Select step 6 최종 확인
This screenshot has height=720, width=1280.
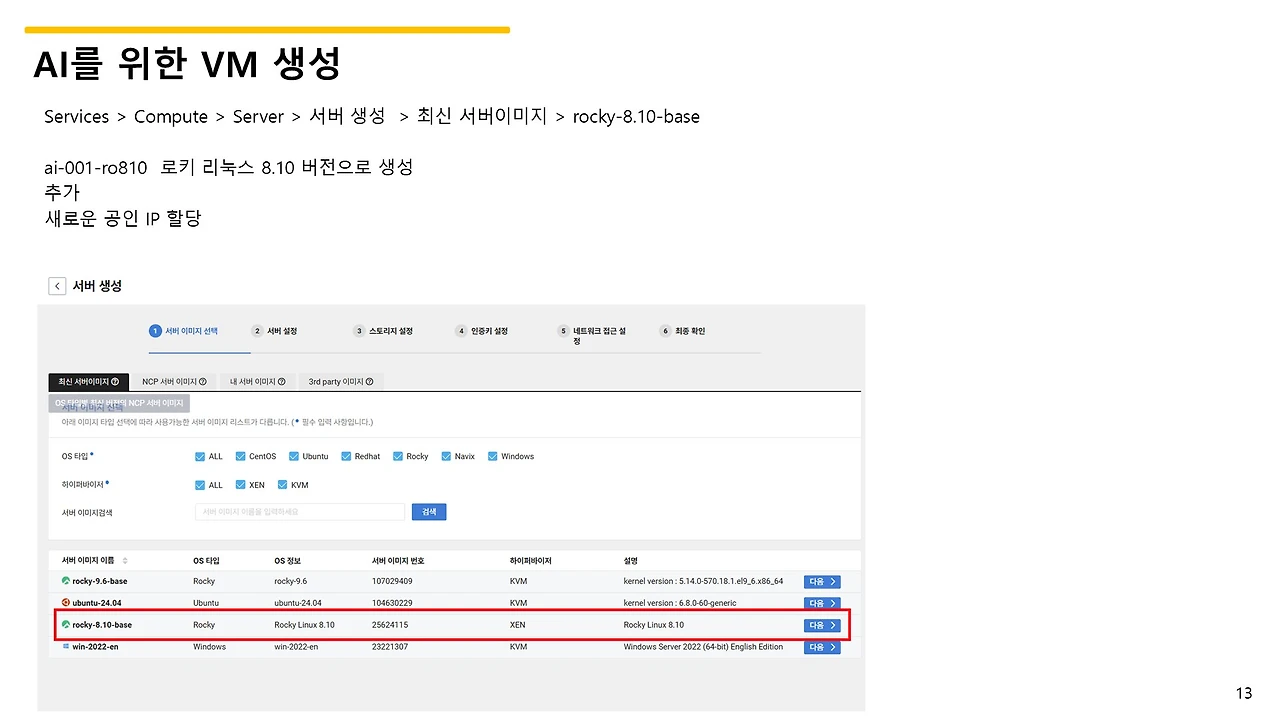[683, 331]
